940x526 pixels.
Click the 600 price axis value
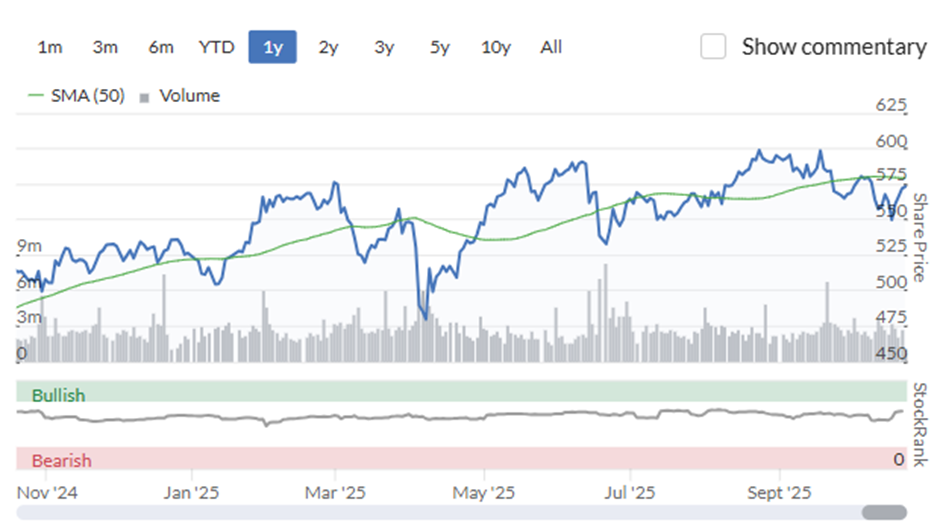891,141
